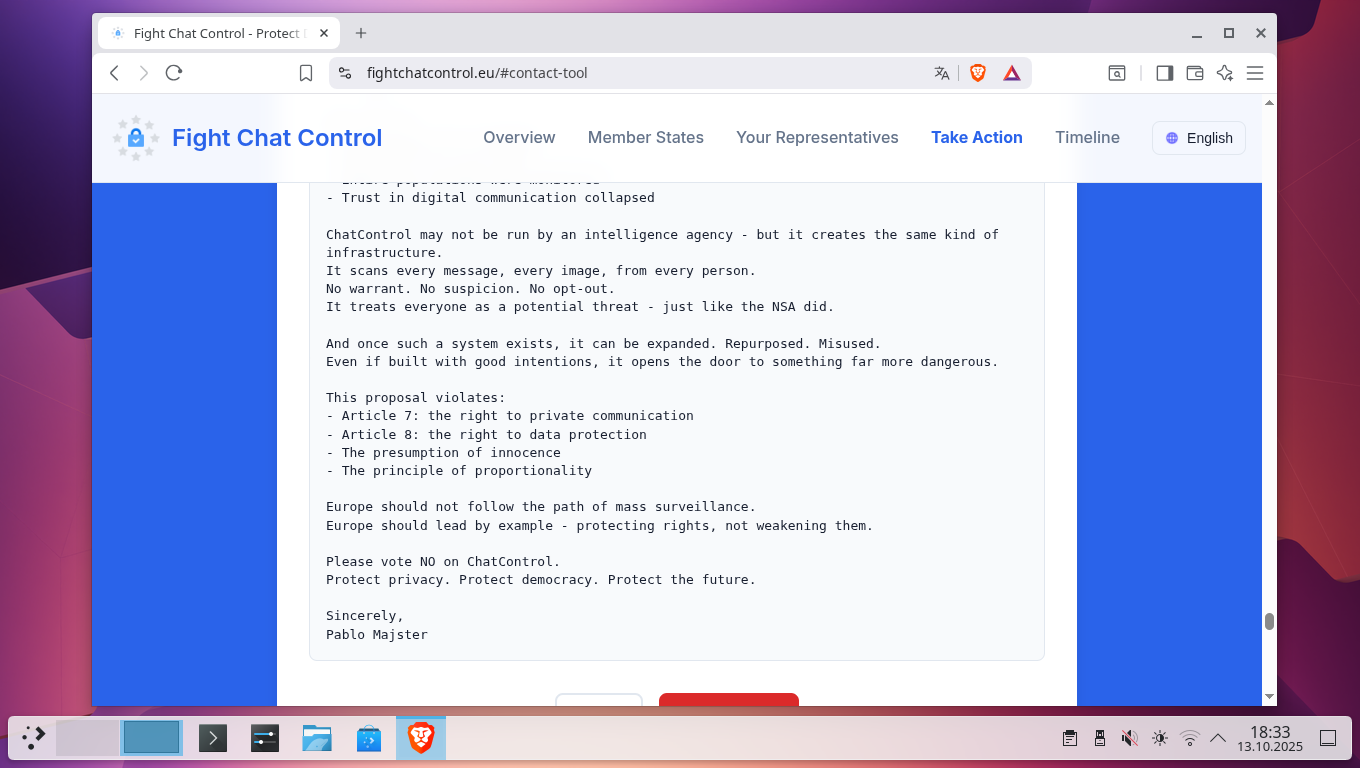
Task: Select the Your Representatives nav item
Action: click(x=817, y=138)
